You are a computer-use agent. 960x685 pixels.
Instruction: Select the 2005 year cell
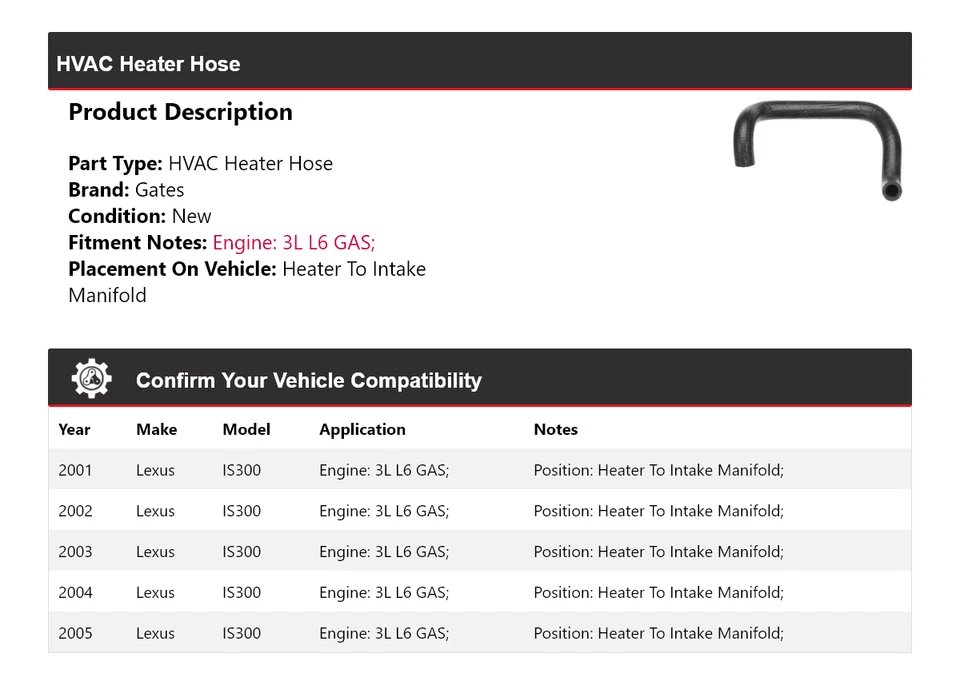pos(75,633)
